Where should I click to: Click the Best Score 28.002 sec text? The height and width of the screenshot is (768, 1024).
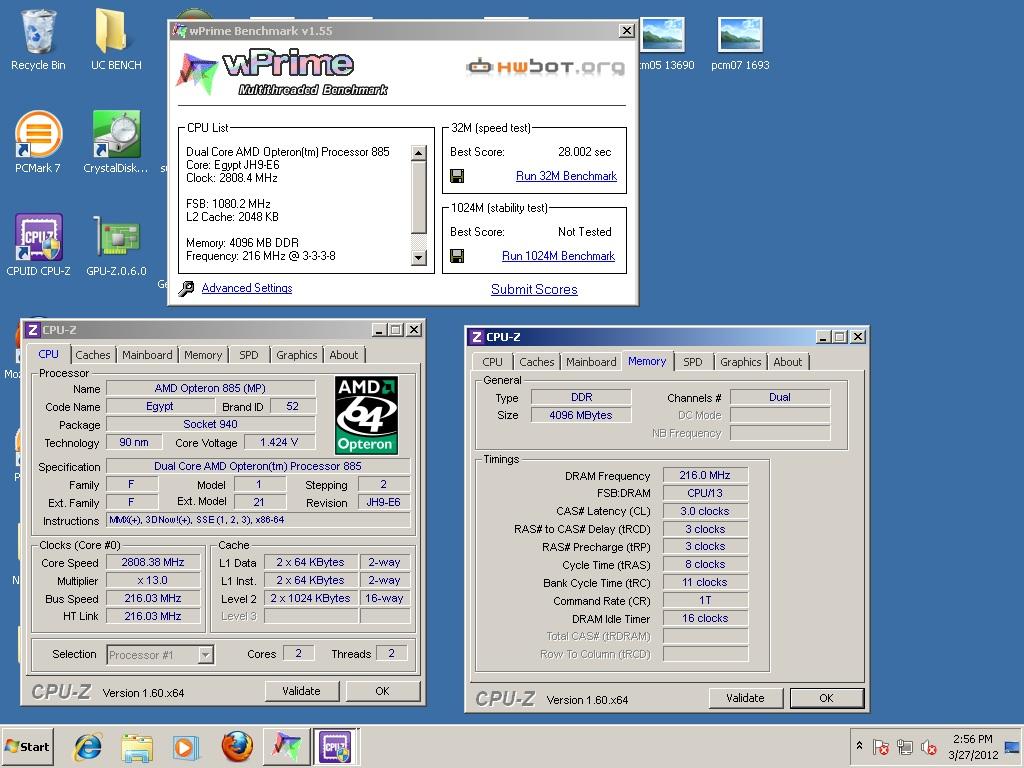[584, 152]
